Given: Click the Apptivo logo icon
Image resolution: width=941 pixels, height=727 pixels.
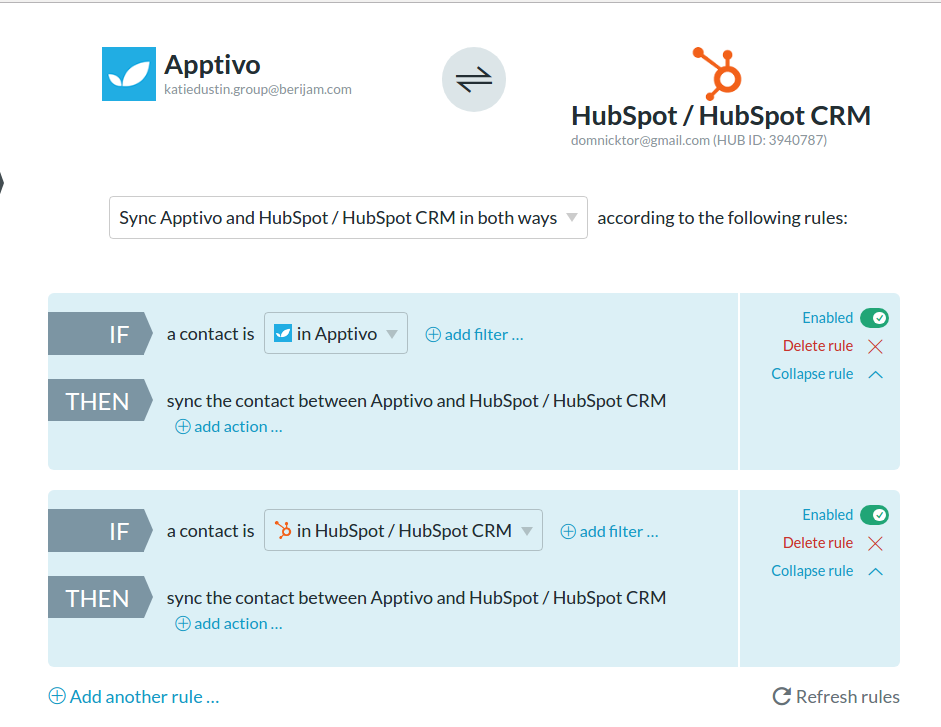Looking at the screenshot, I should [128, 74].
